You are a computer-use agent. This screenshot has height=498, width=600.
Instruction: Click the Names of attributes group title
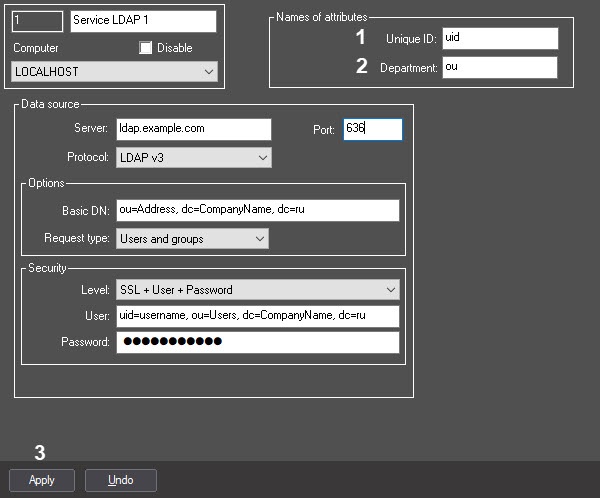(321, 17)
